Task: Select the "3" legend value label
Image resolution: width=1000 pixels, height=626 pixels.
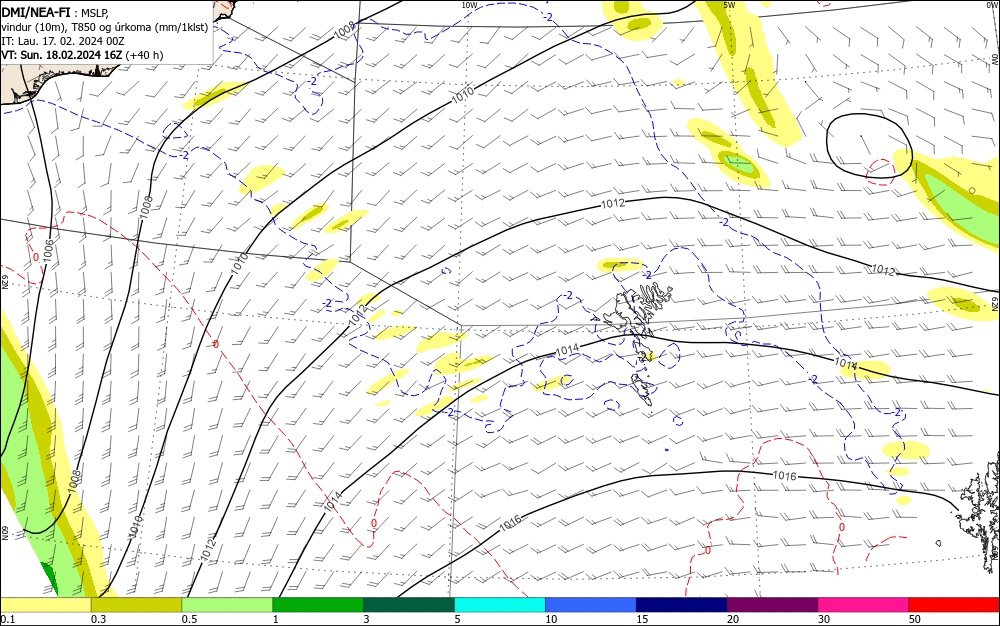Action: coord(367,620)
